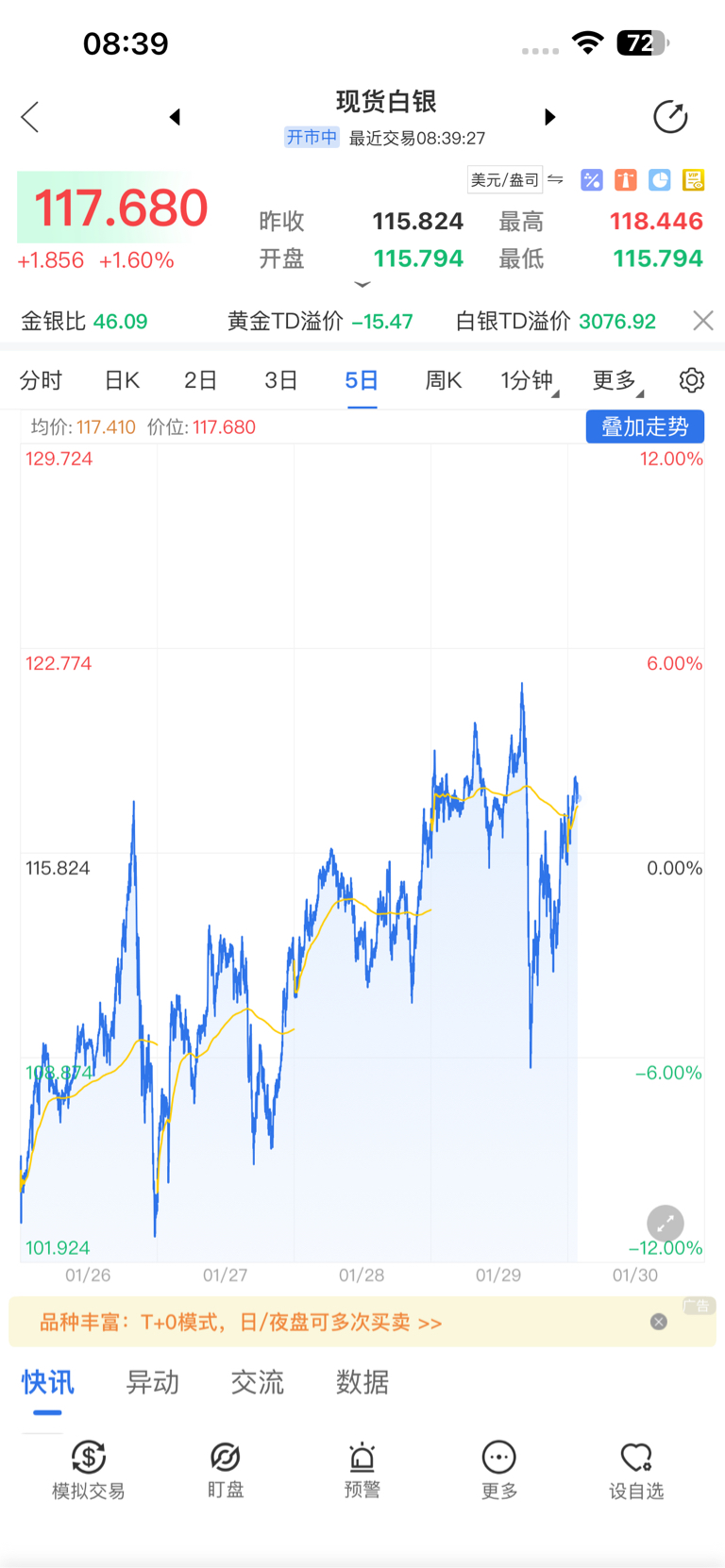The width and height of the screenshot is (725, 1568).
Task: Switch to the next instrument with right triangle
Action: click(x=549, y=117)
